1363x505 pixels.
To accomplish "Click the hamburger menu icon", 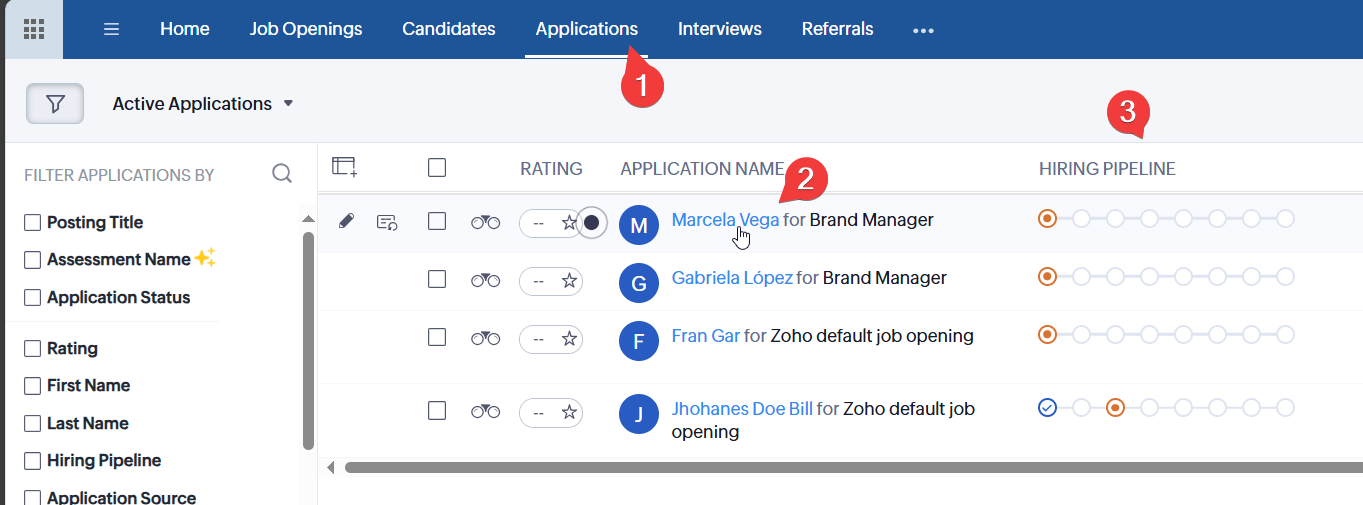I will (x=112, y=29).
